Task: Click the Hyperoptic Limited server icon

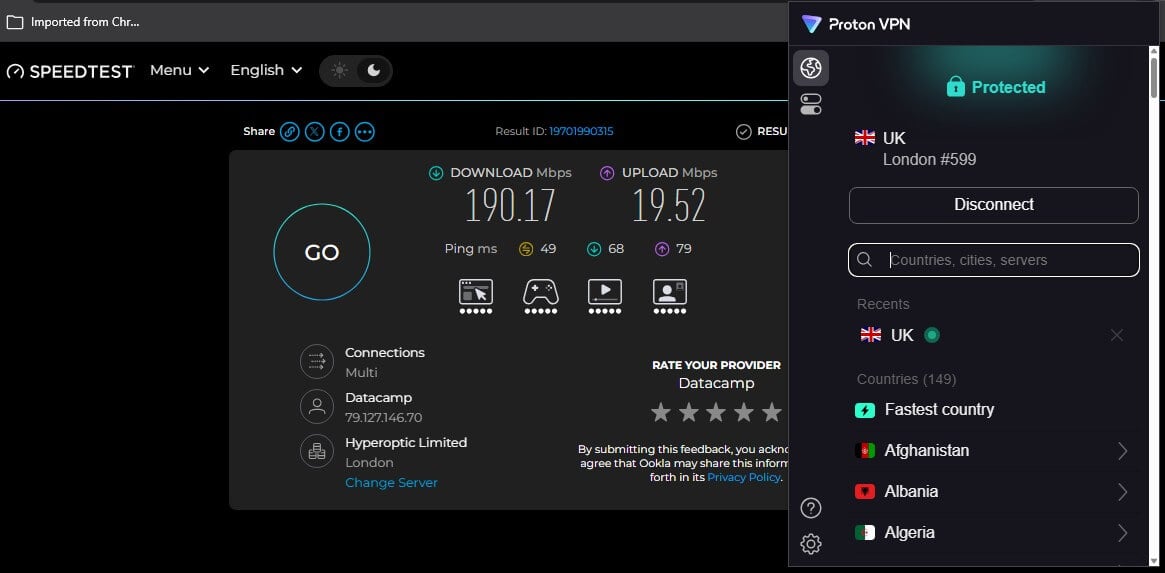Action: coord(317,451)
